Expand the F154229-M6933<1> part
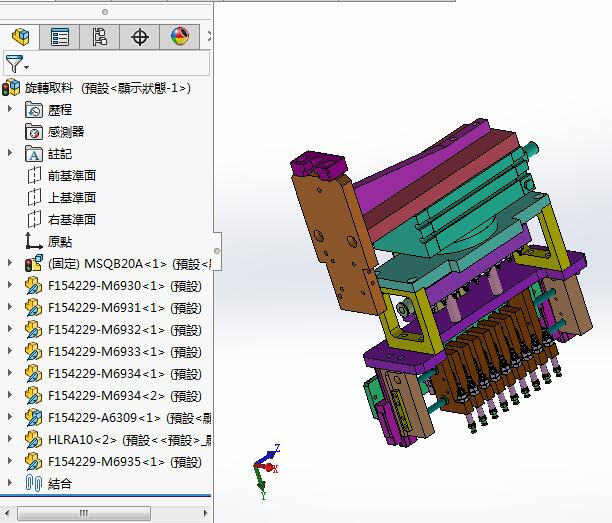 [x=10, y=350]
